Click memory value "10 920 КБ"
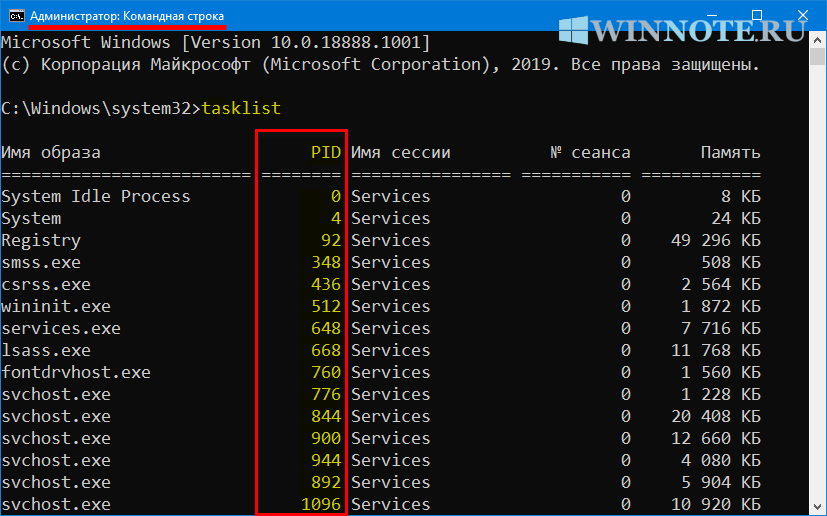Screen dimensions: 827x516 (x=716, y=504)
